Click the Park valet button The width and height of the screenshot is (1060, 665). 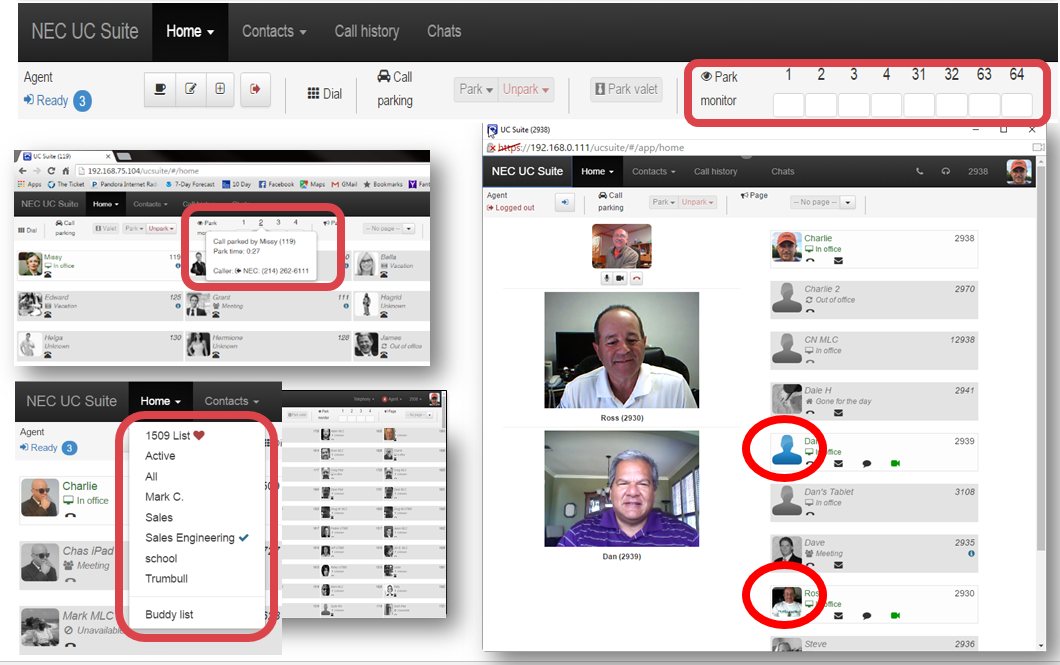pos(626,89)
